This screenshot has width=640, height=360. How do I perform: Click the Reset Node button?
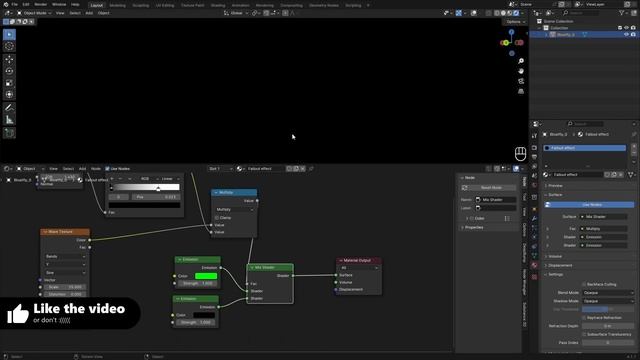click(488, 188)
